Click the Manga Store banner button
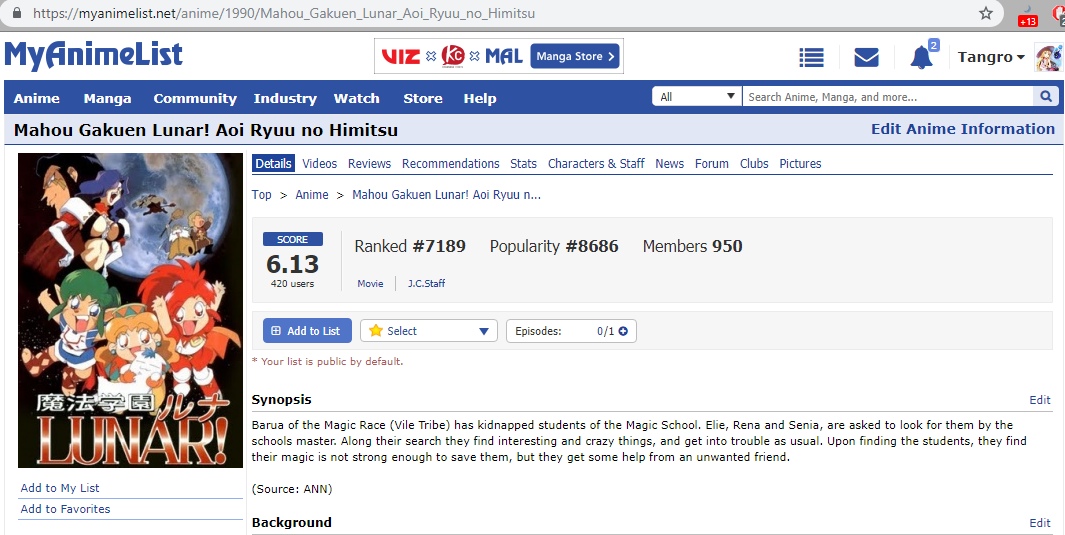This screenshot has height=535, width=1065. [x=575, y=56]
